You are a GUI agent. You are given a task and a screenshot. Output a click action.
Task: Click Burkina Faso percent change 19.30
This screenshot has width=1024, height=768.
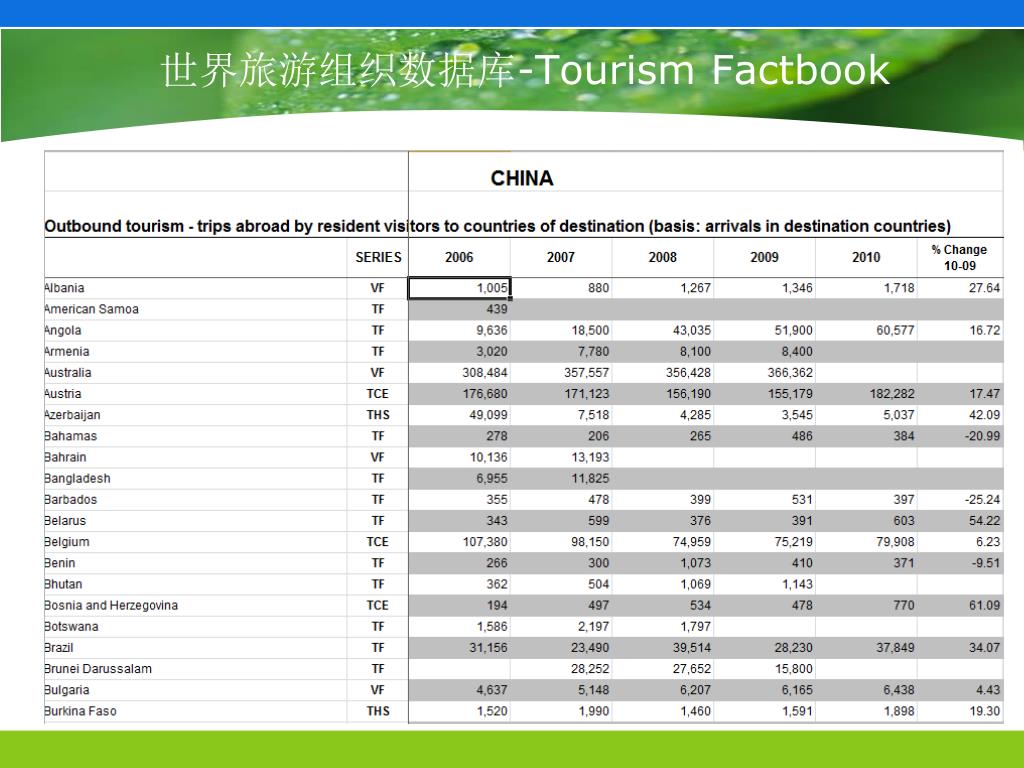pos(984,711)
